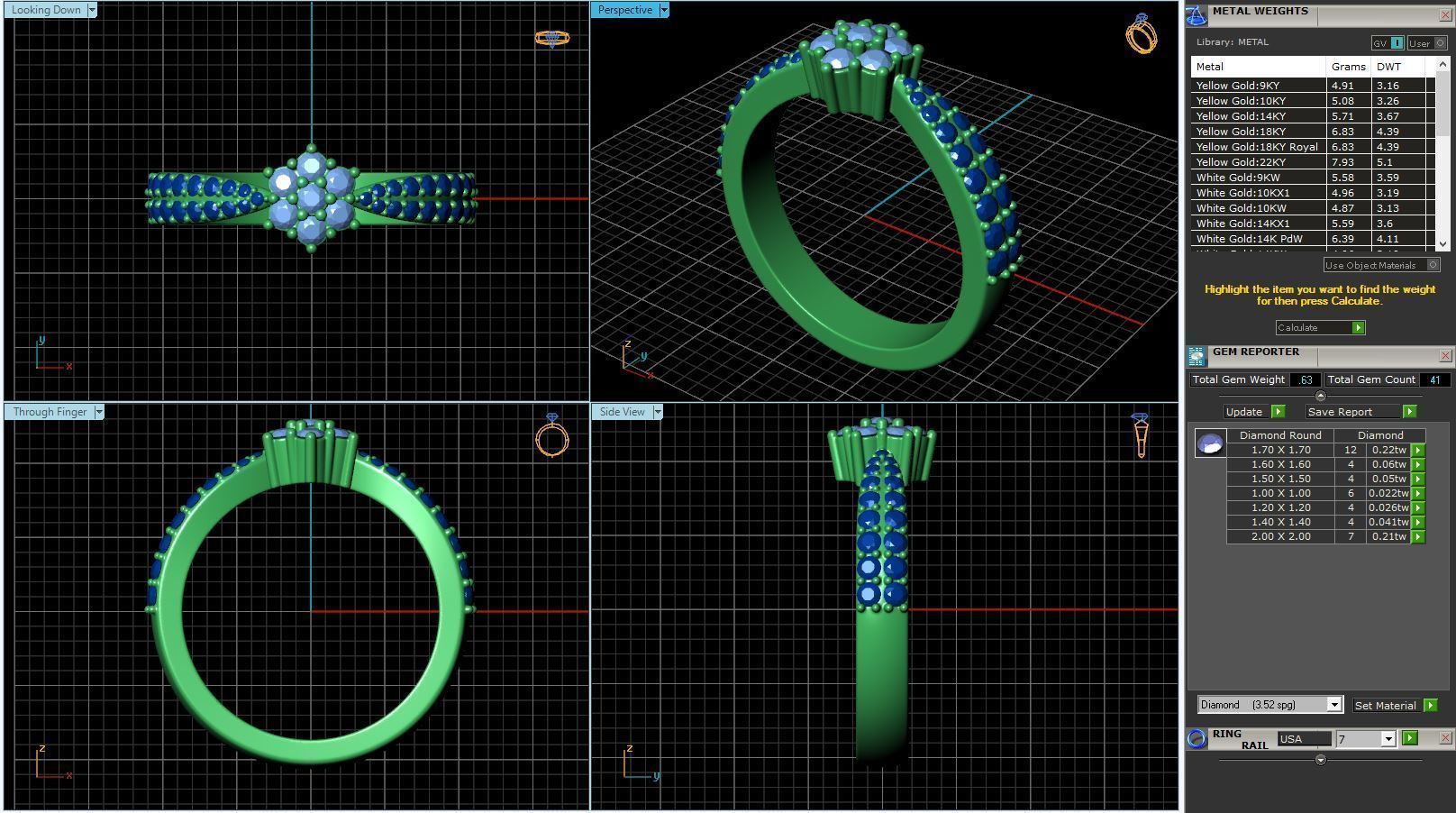This screenshot has height=813, width=1456.
Task: Select Yellow Gold:18KY Royal row
Action: pyautogui.click(x=1312, y=147)
